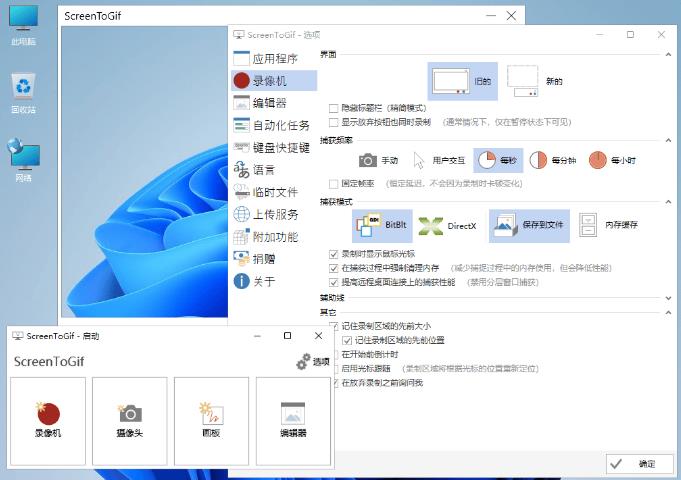681x480 pixels.
Task: Launch 录像机 from the startup window
Action: click(x=48, y=421)
